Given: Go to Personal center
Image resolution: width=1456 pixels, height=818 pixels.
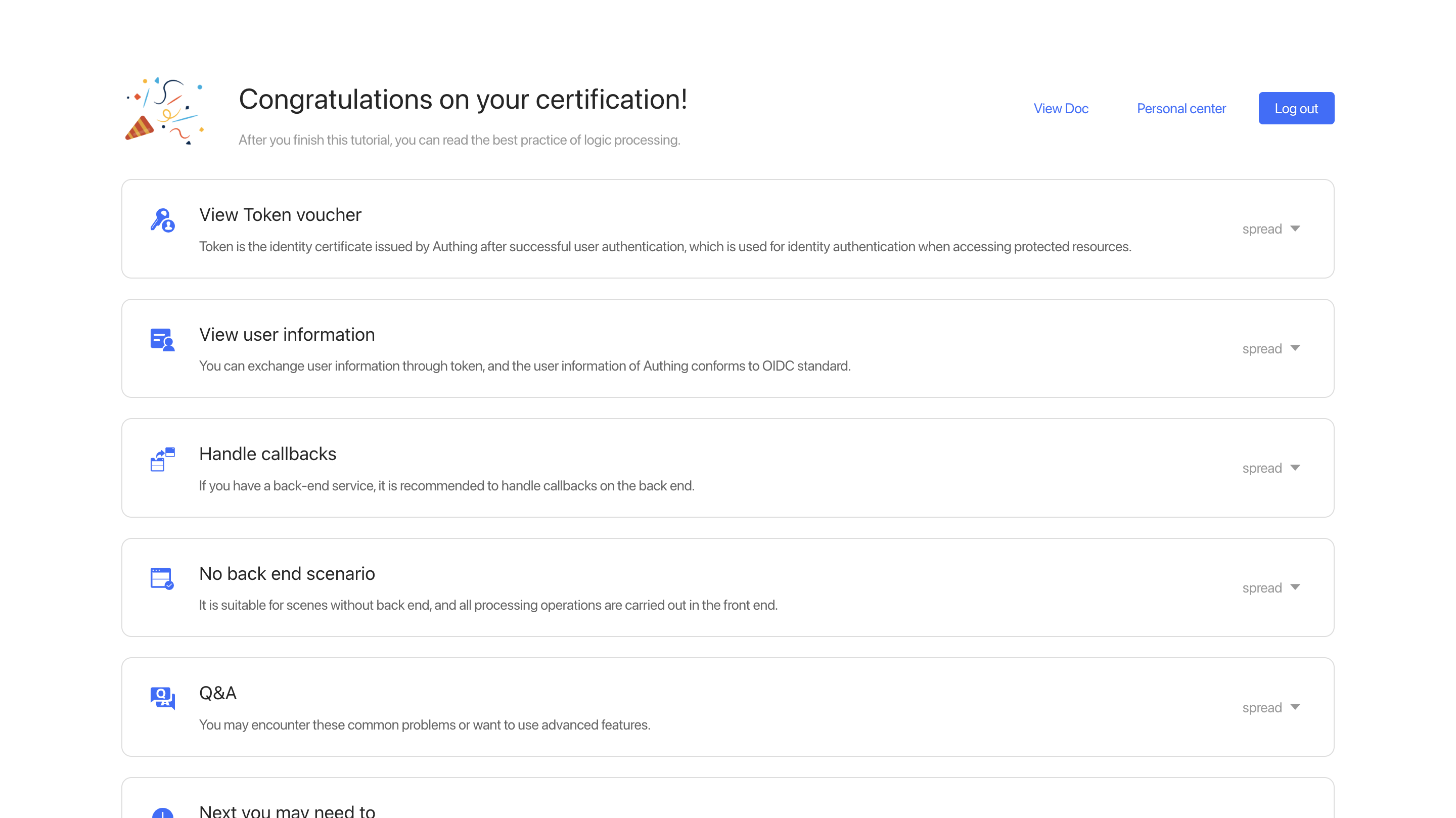Looking at the screenshot, I should (1181, 109).
